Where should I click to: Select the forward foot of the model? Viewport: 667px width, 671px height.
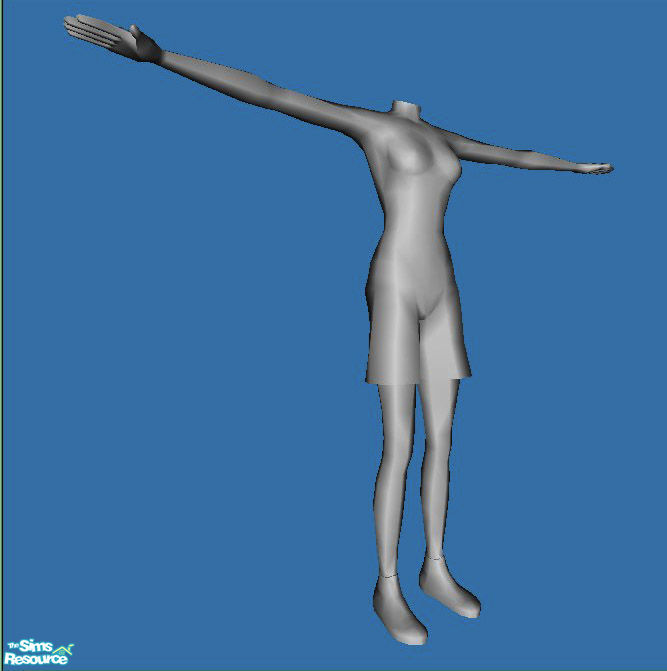[399, 610]
